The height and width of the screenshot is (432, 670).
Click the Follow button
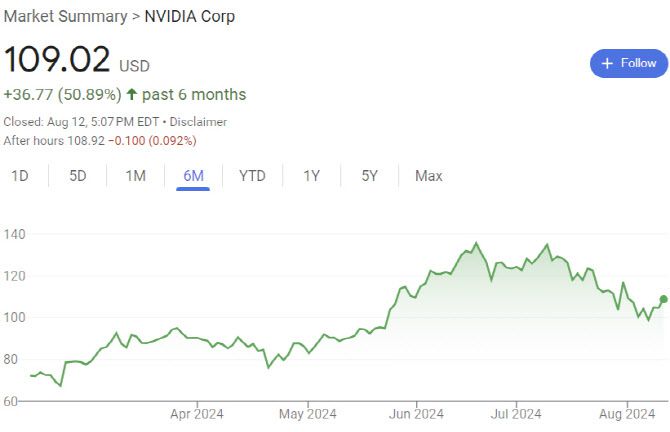coord(629,63)
